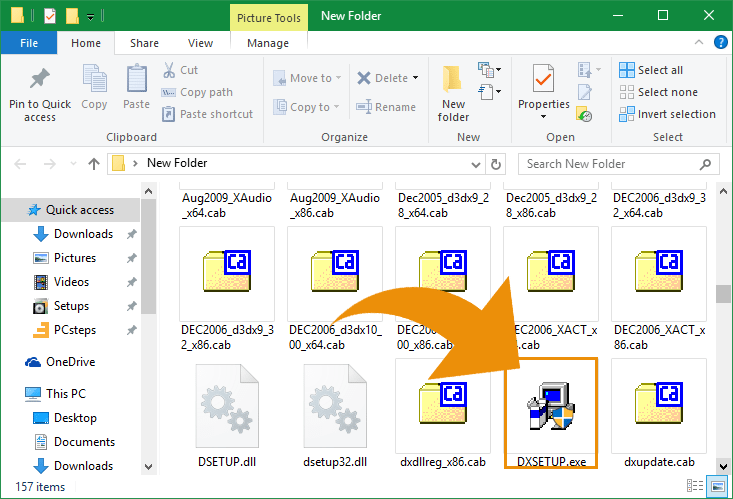Switch to Details view in the status bar
Viewport: 733px width, 499px height.
[x=695, y=486]
